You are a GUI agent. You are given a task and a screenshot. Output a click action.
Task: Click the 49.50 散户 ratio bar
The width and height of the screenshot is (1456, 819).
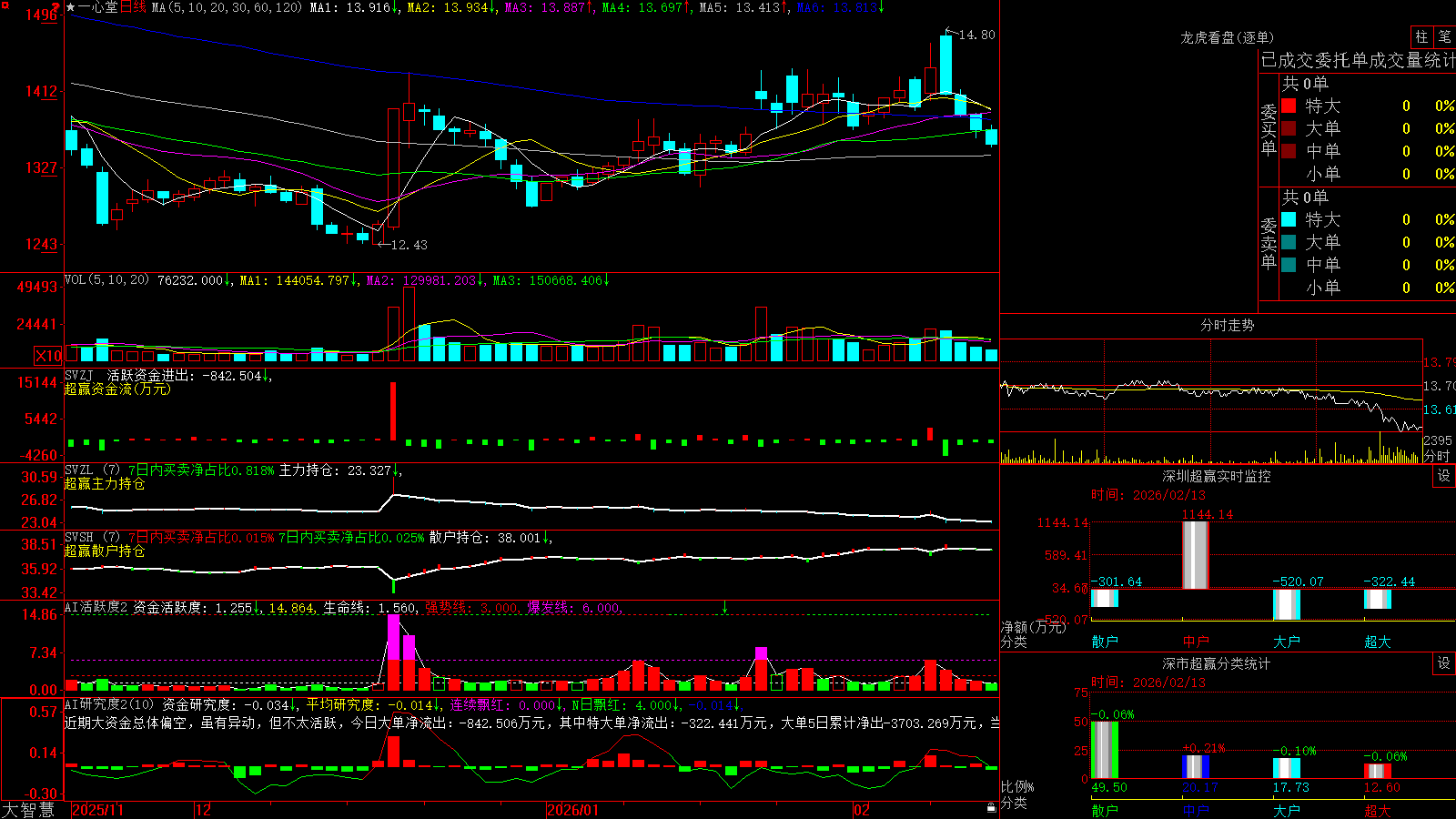1105,750
